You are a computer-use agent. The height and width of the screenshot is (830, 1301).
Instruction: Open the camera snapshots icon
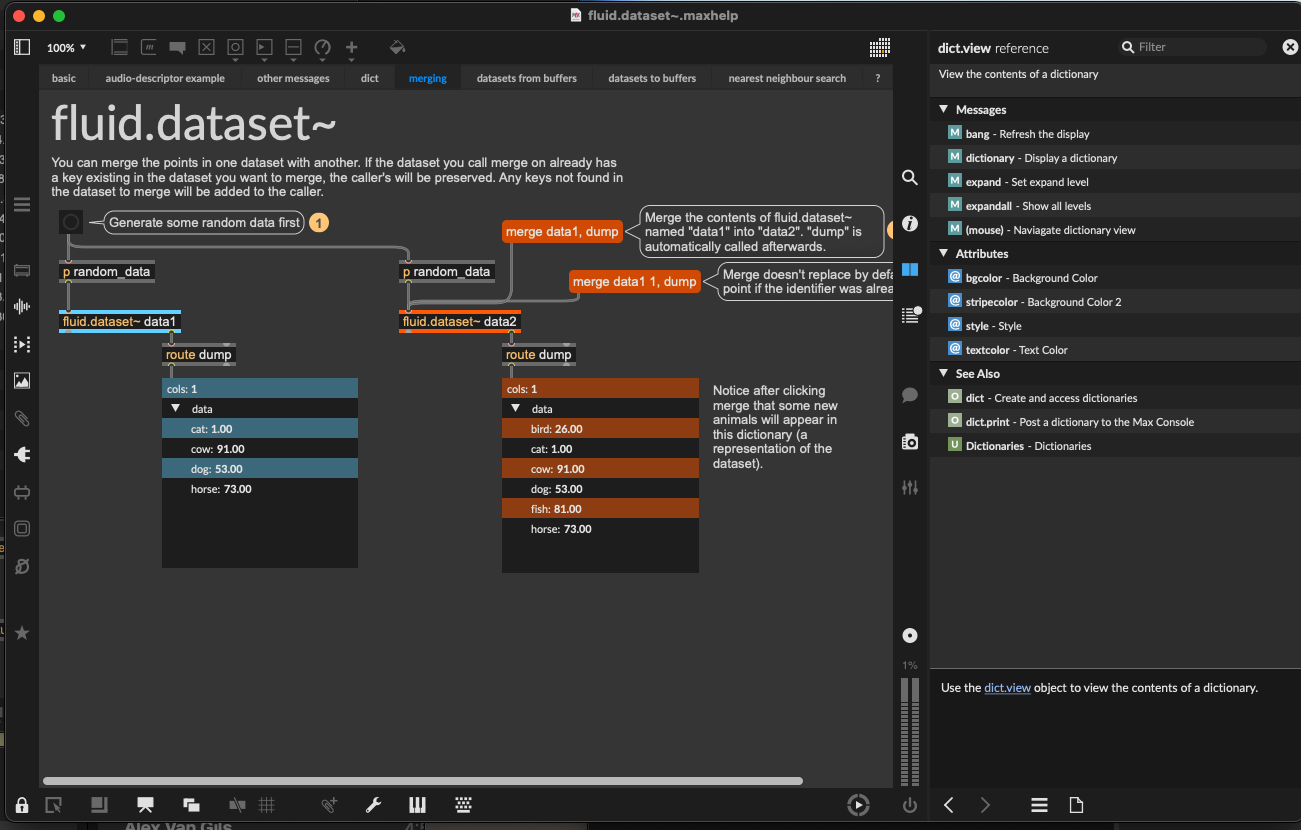(910, 441)
